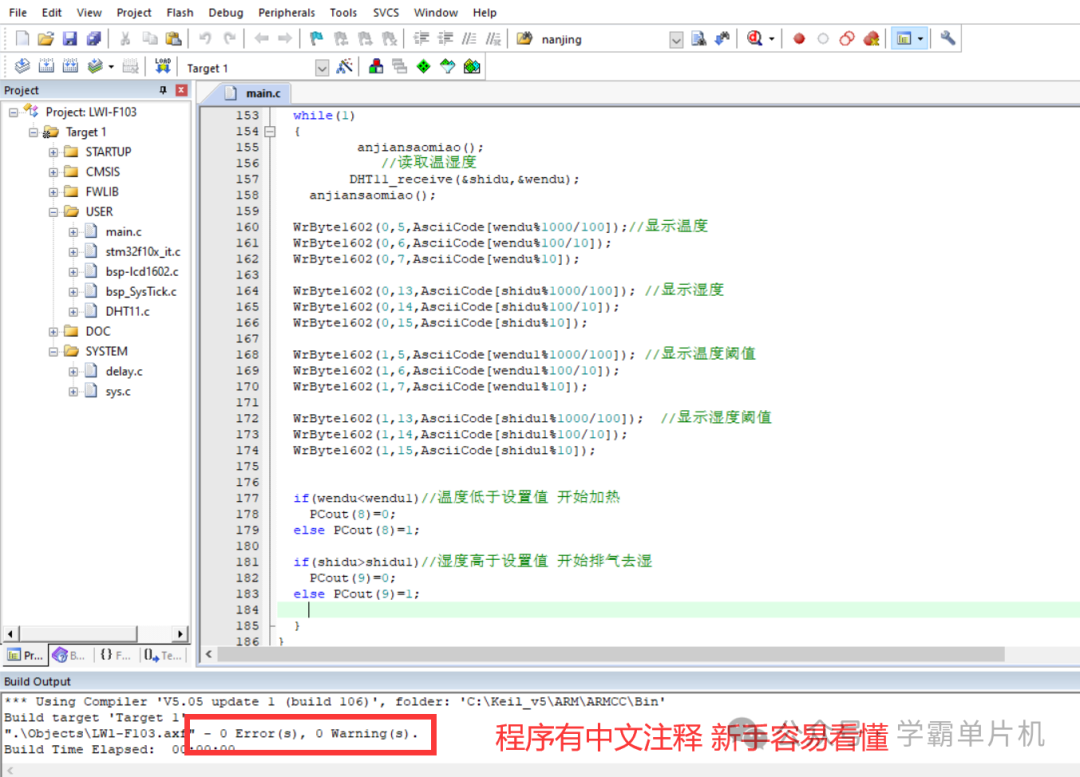Click the Find in Files icon
The height and width of the screenshot is (777, 1080).
click(x=524, y=39)
